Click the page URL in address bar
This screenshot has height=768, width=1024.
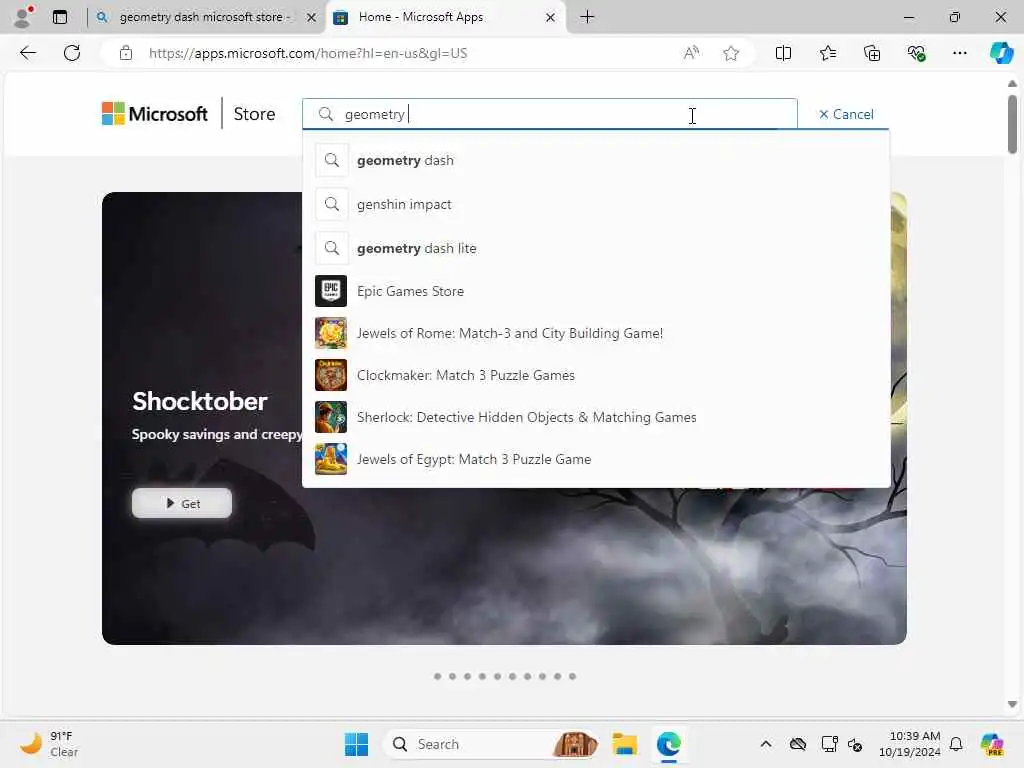(x=308, y=53)
